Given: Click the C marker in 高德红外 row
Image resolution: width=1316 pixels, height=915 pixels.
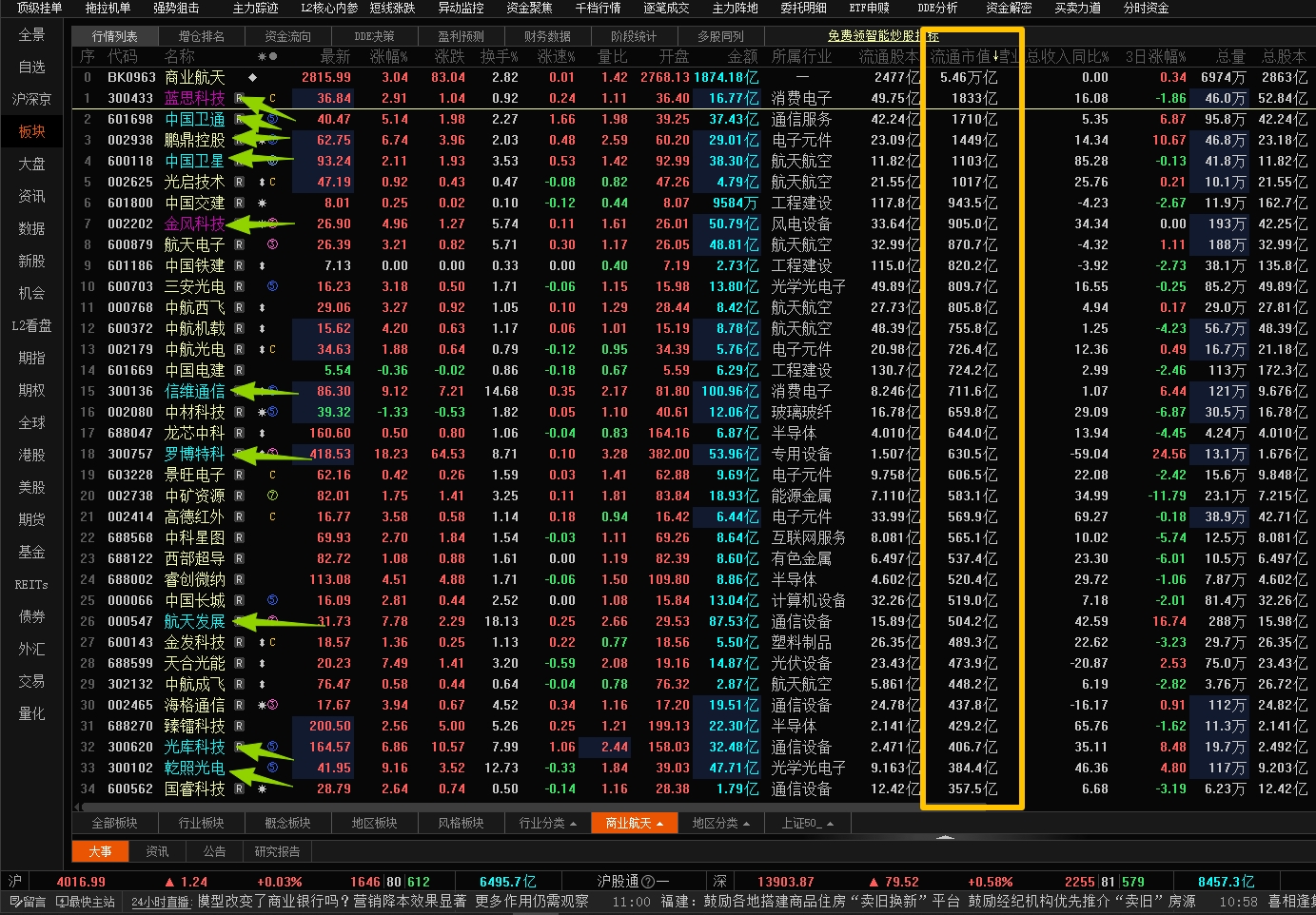Looking at the screenshot, I should click(x=272, y=516).
